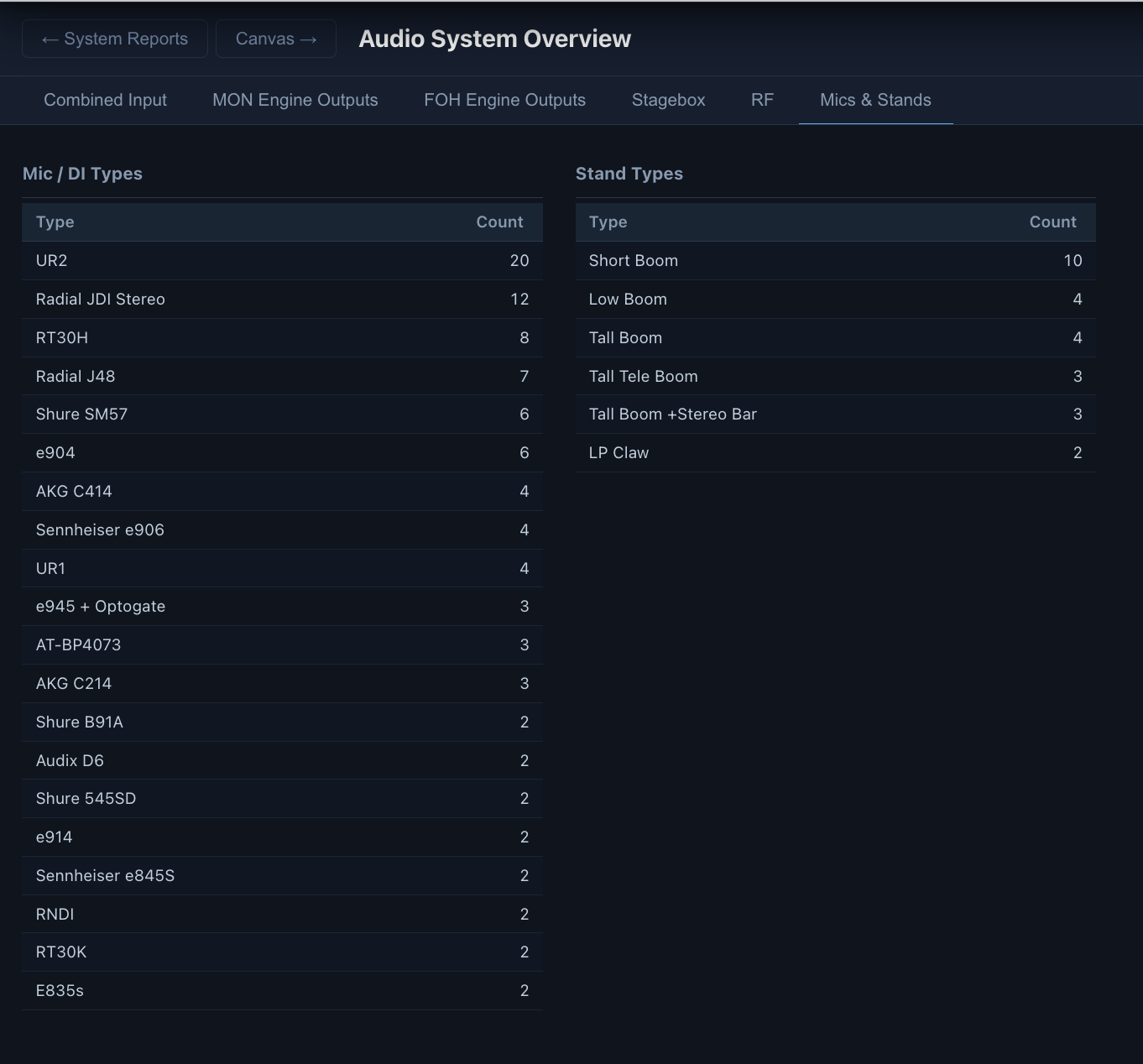1143x1064 pixels.
Task: Click the UR2 row
Action: pyautogui.click(x=282, y=261)
